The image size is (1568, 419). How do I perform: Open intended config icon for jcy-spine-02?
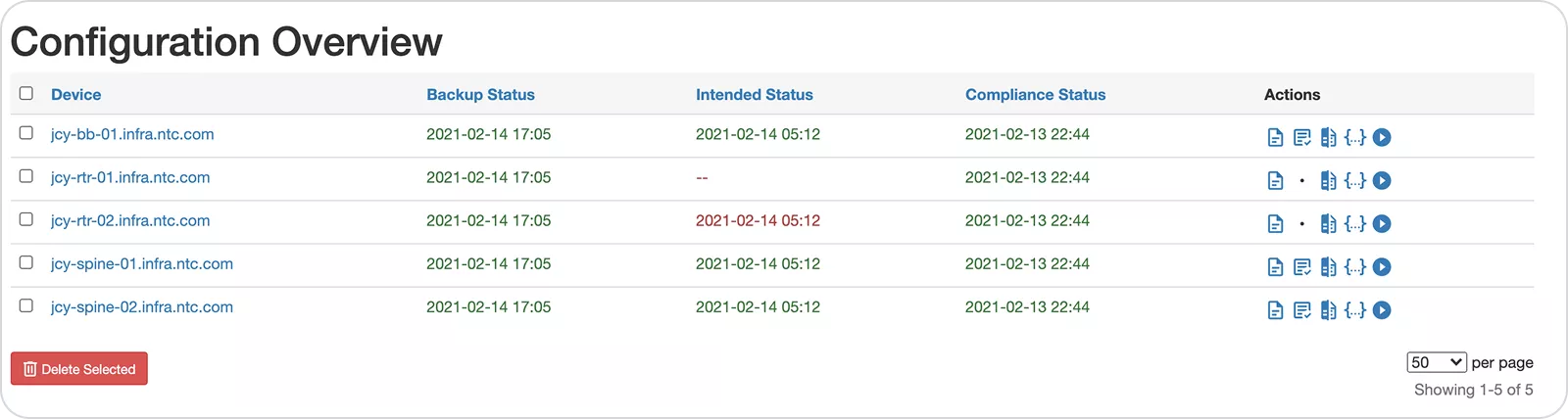tap(1301, 310)
